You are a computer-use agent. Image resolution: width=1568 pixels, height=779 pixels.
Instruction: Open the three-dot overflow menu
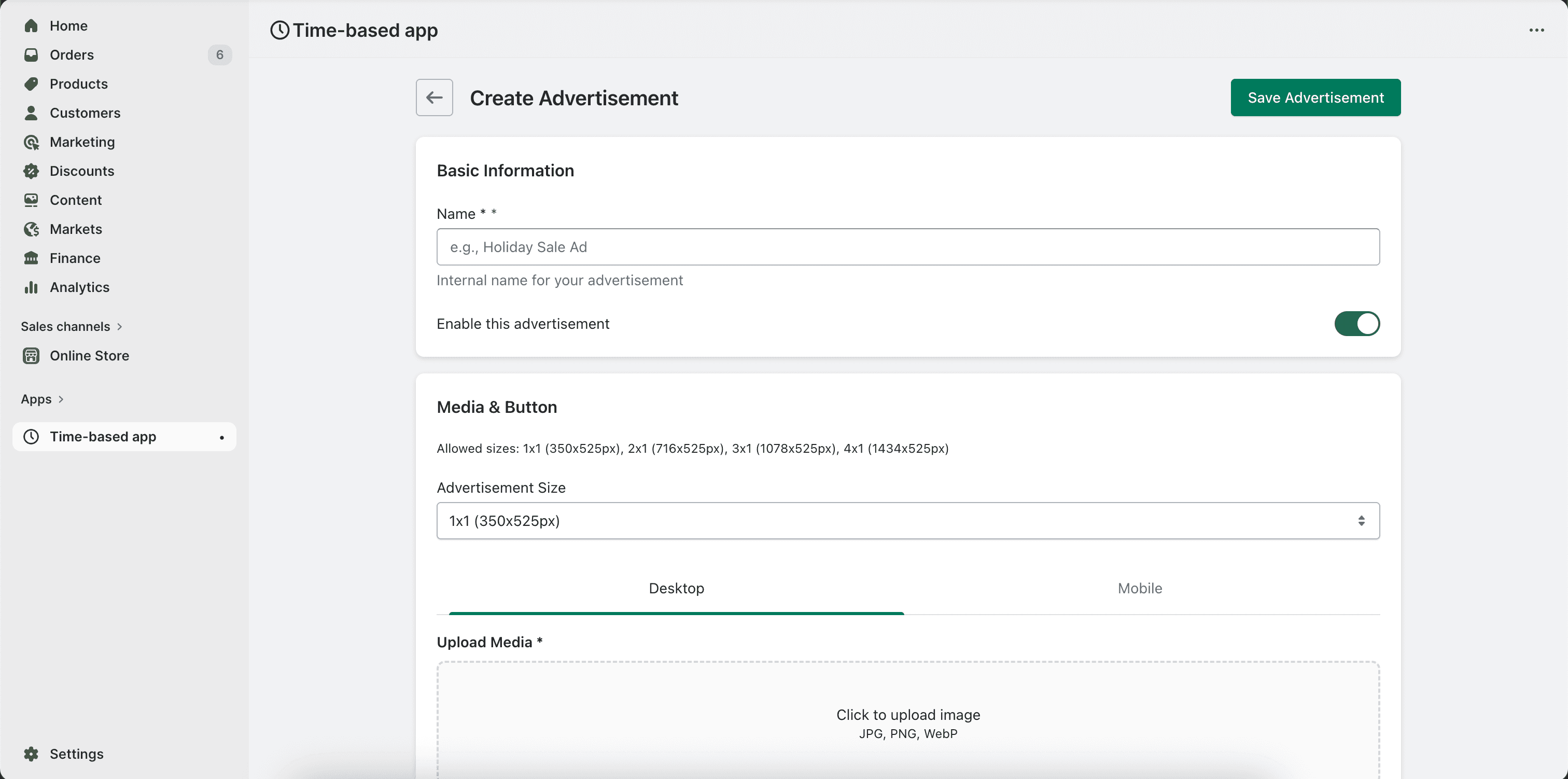coord(1537,30)
